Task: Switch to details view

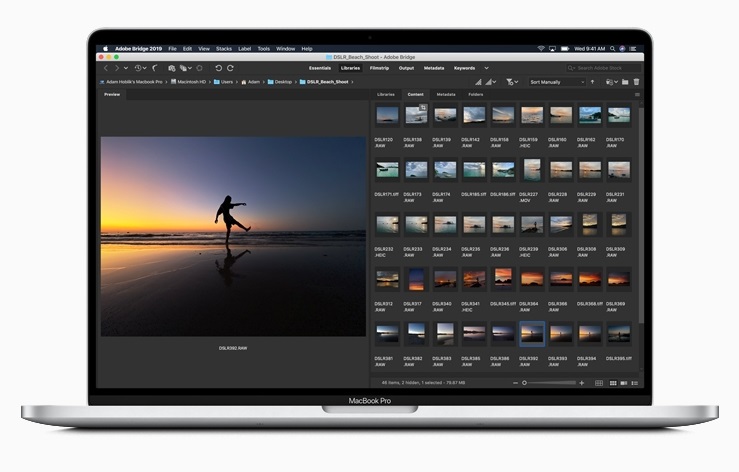Action: [x=624, y=383]
